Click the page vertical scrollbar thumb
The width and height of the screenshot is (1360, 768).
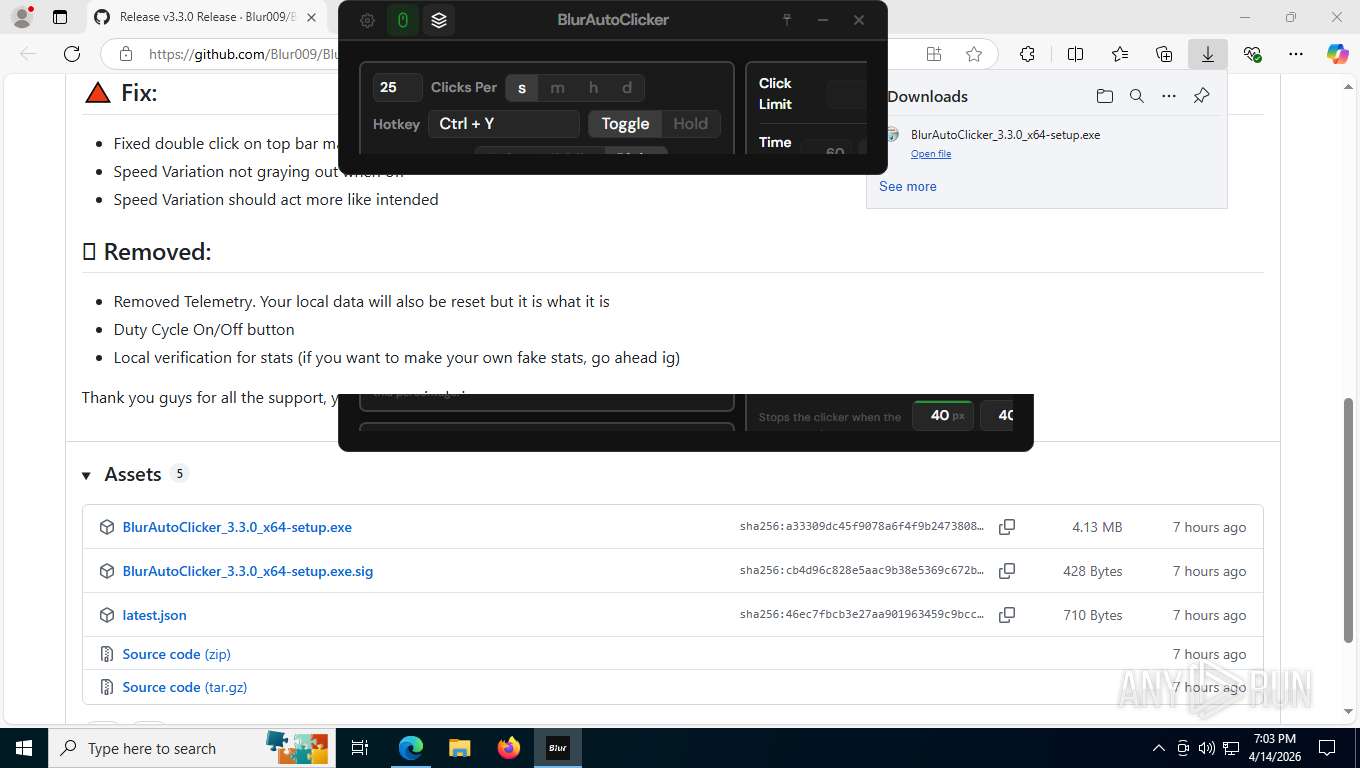point(1349,520)
